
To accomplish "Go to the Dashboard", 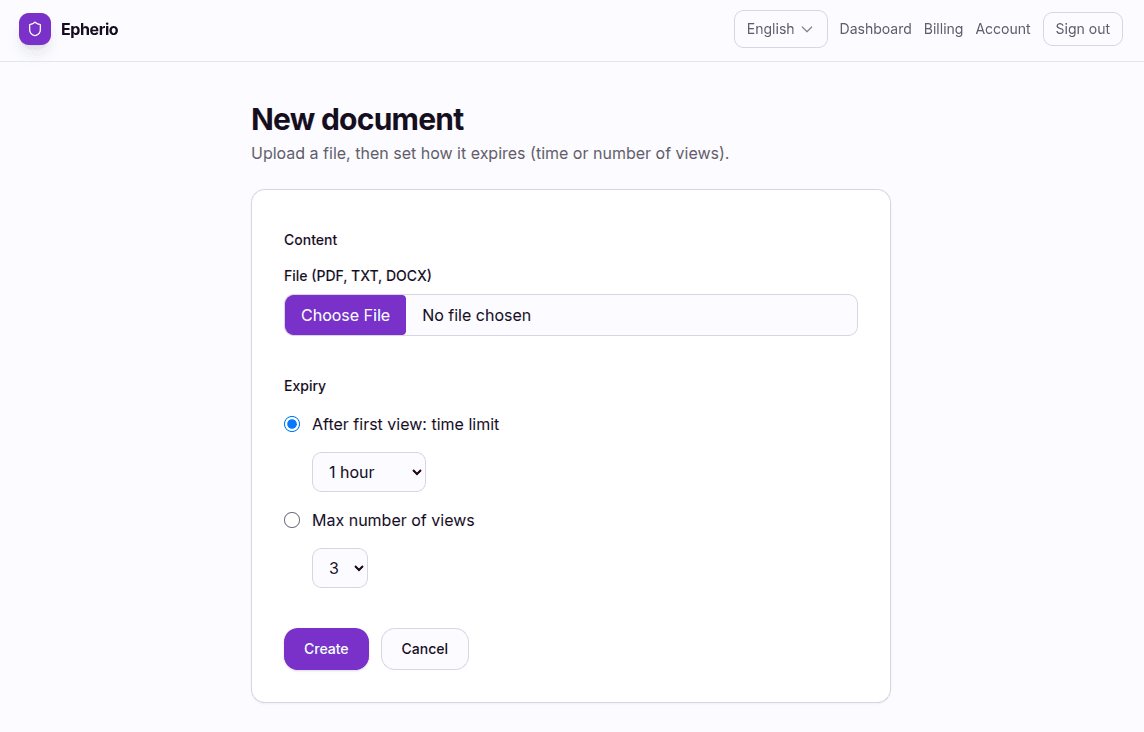I will pos(875,29).
